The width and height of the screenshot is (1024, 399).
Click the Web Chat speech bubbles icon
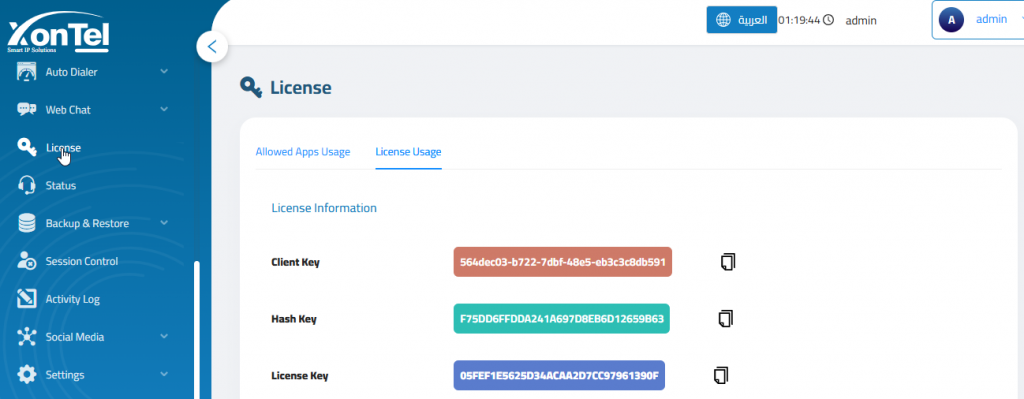point(26,110)
